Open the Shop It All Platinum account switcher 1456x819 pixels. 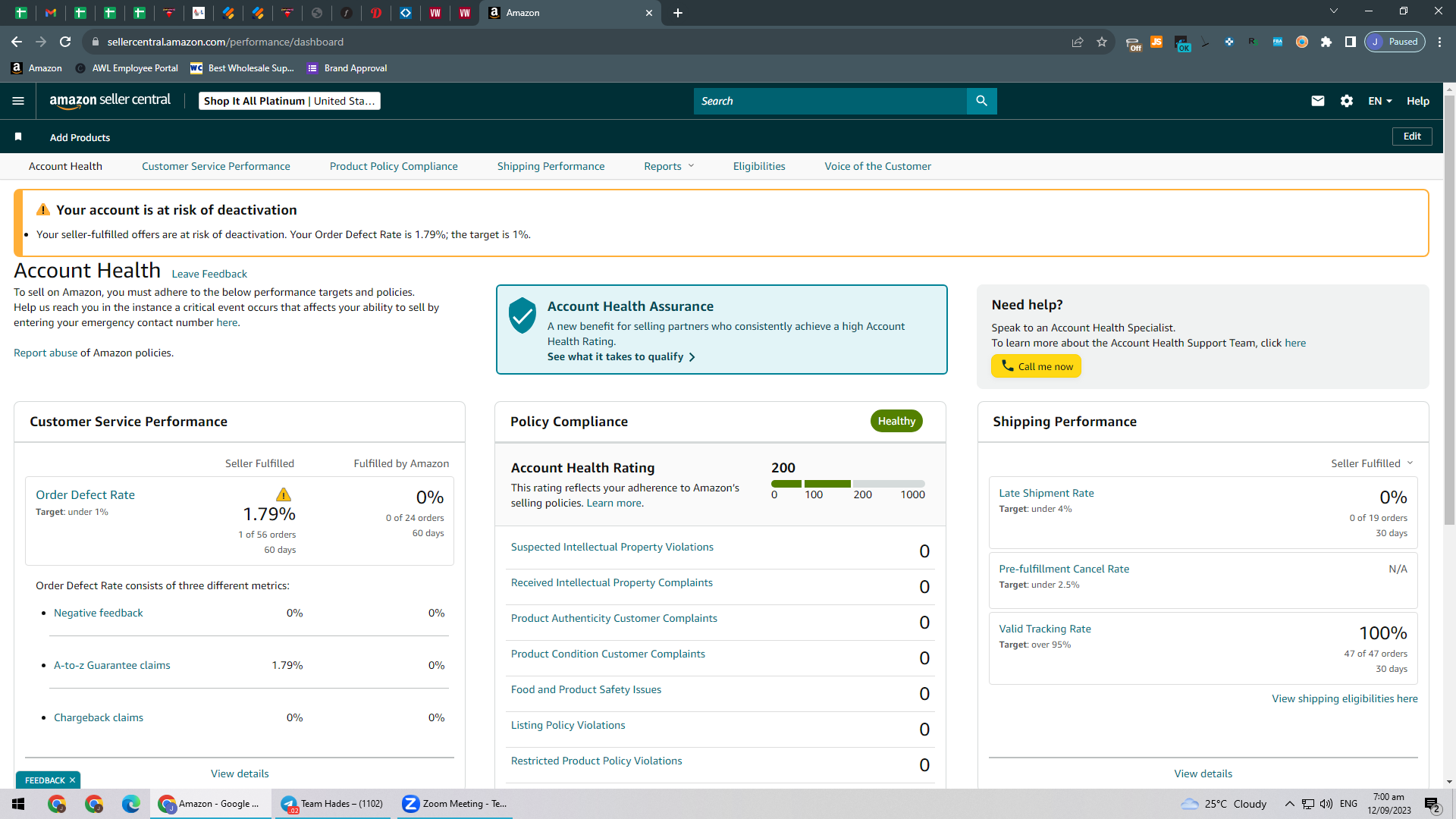tap(290, 101)
